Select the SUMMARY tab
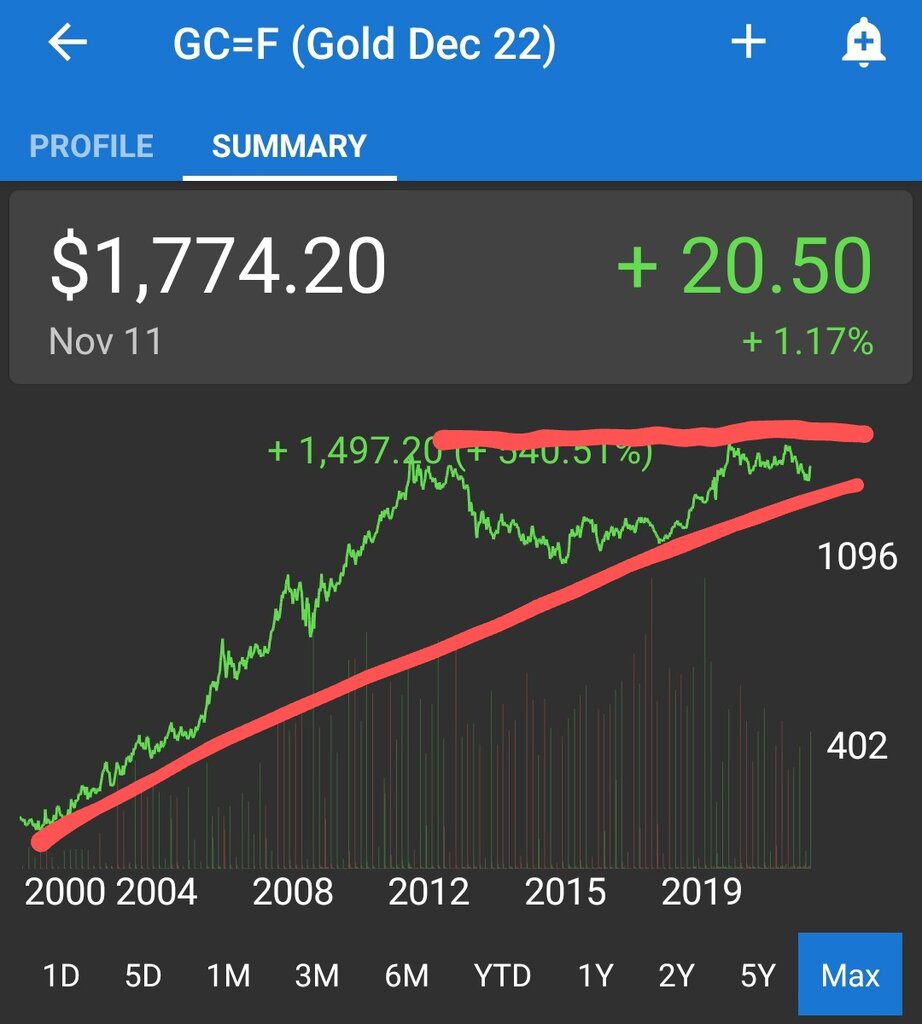Viewport: 922px width, 1024px height. tap(289, 146)
